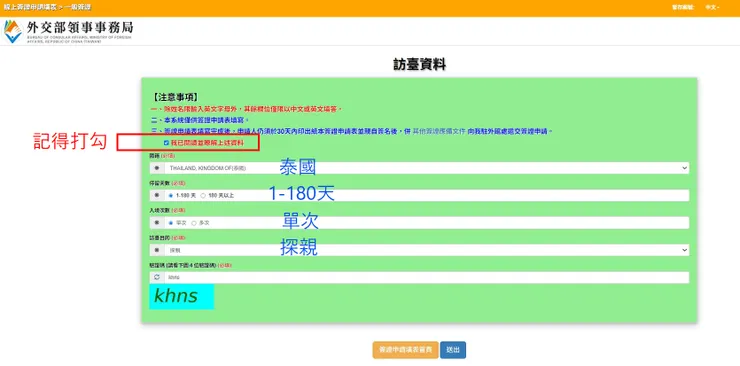Viewport: 740px width, 366px height.
Task: Click the 訪臺資料 page heading
Action: tap(420, 65)
